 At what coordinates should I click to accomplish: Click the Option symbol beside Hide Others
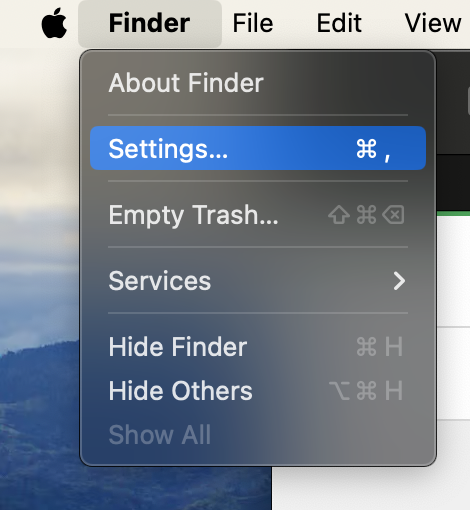point(339,391)
